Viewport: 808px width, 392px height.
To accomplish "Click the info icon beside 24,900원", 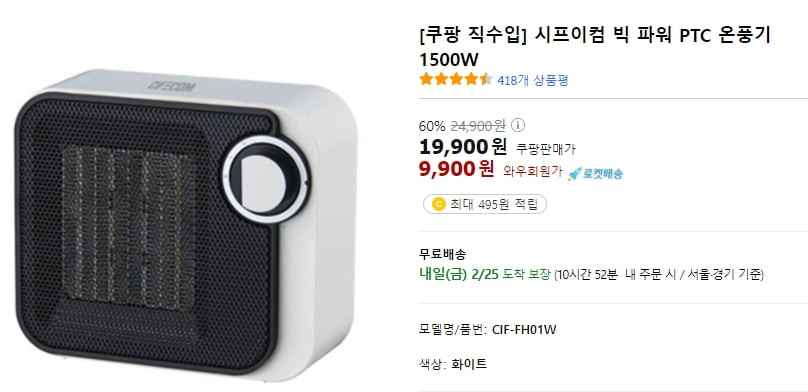I will point(518,125).
